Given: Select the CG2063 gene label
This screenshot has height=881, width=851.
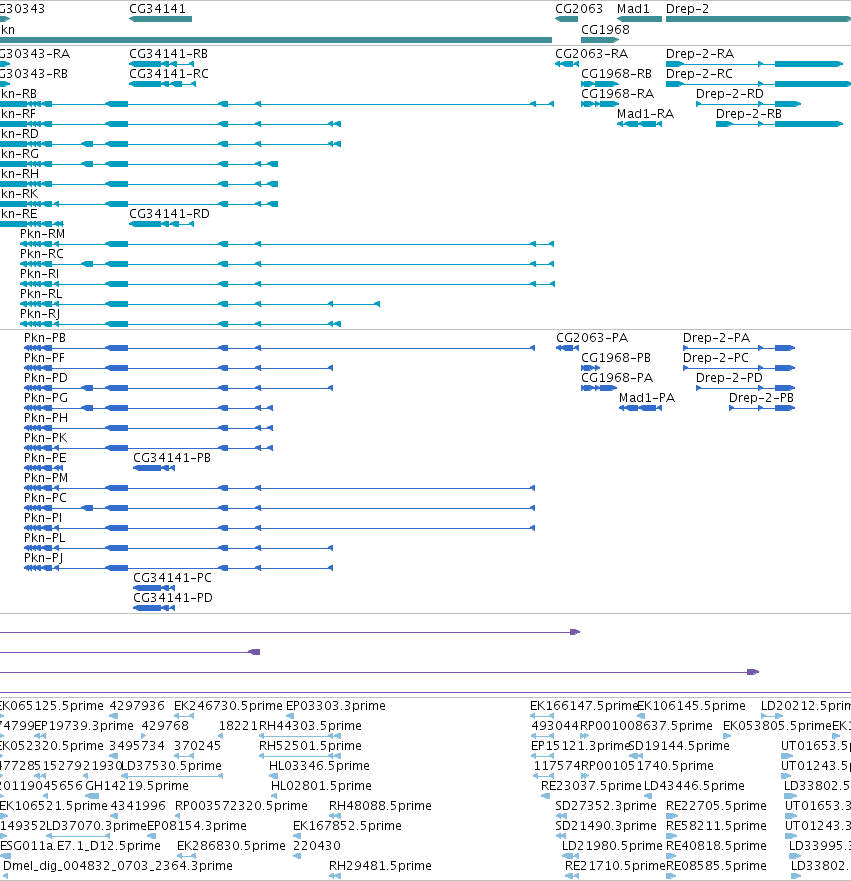Looking at the screenshot, I should pyautogui.click(x=579, y=9).
